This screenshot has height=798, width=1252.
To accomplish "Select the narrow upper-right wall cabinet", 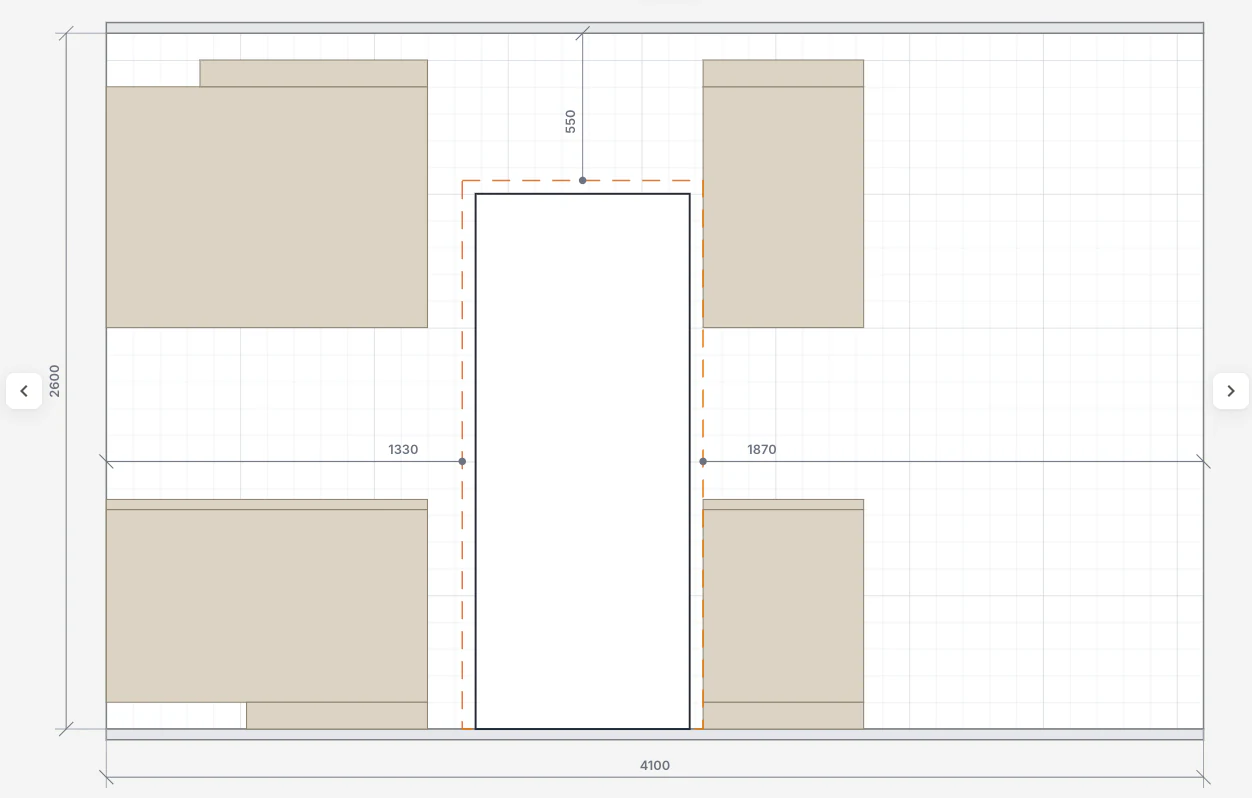I will tap(783, 207).
